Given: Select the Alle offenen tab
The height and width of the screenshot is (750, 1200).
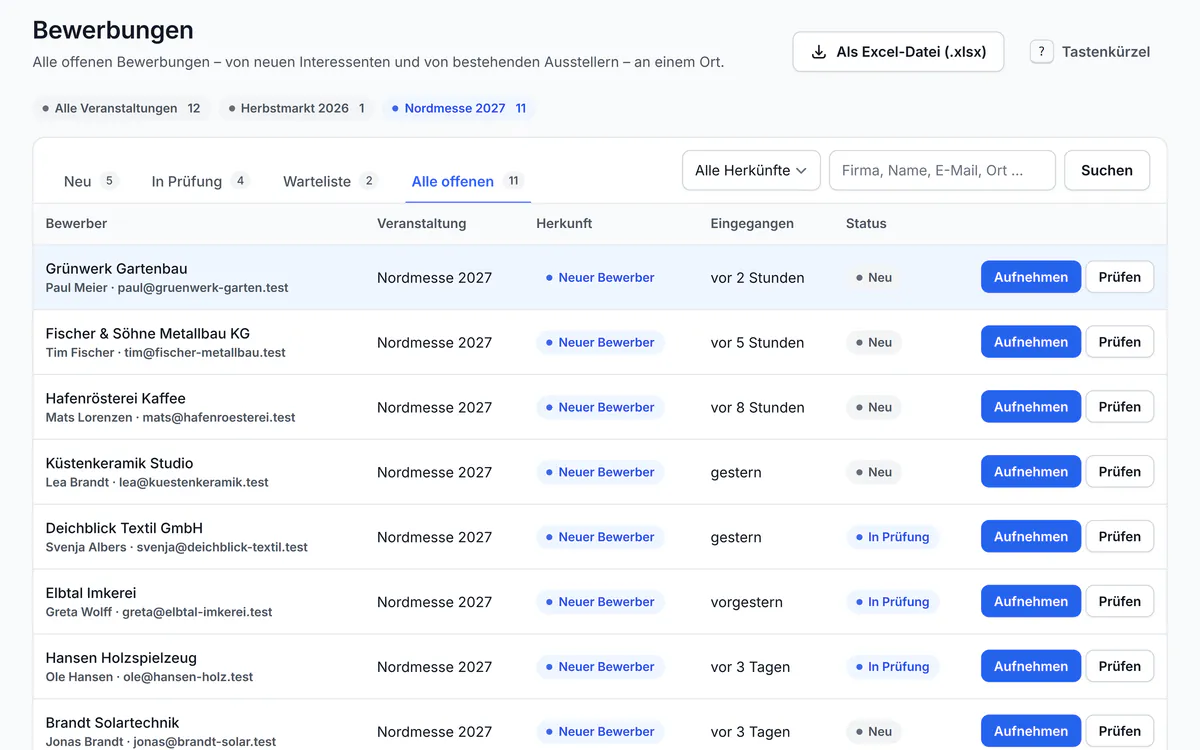Looking at the screenshot, I should point(468,181).
